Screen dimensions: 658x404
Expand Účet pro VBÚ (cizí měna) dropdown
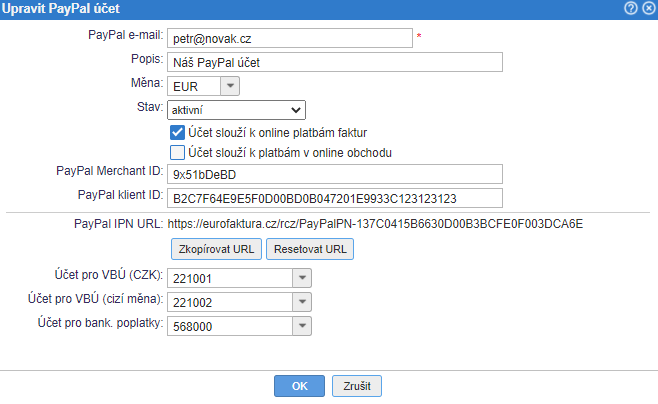pyautogui.click(x=302, y=302)
